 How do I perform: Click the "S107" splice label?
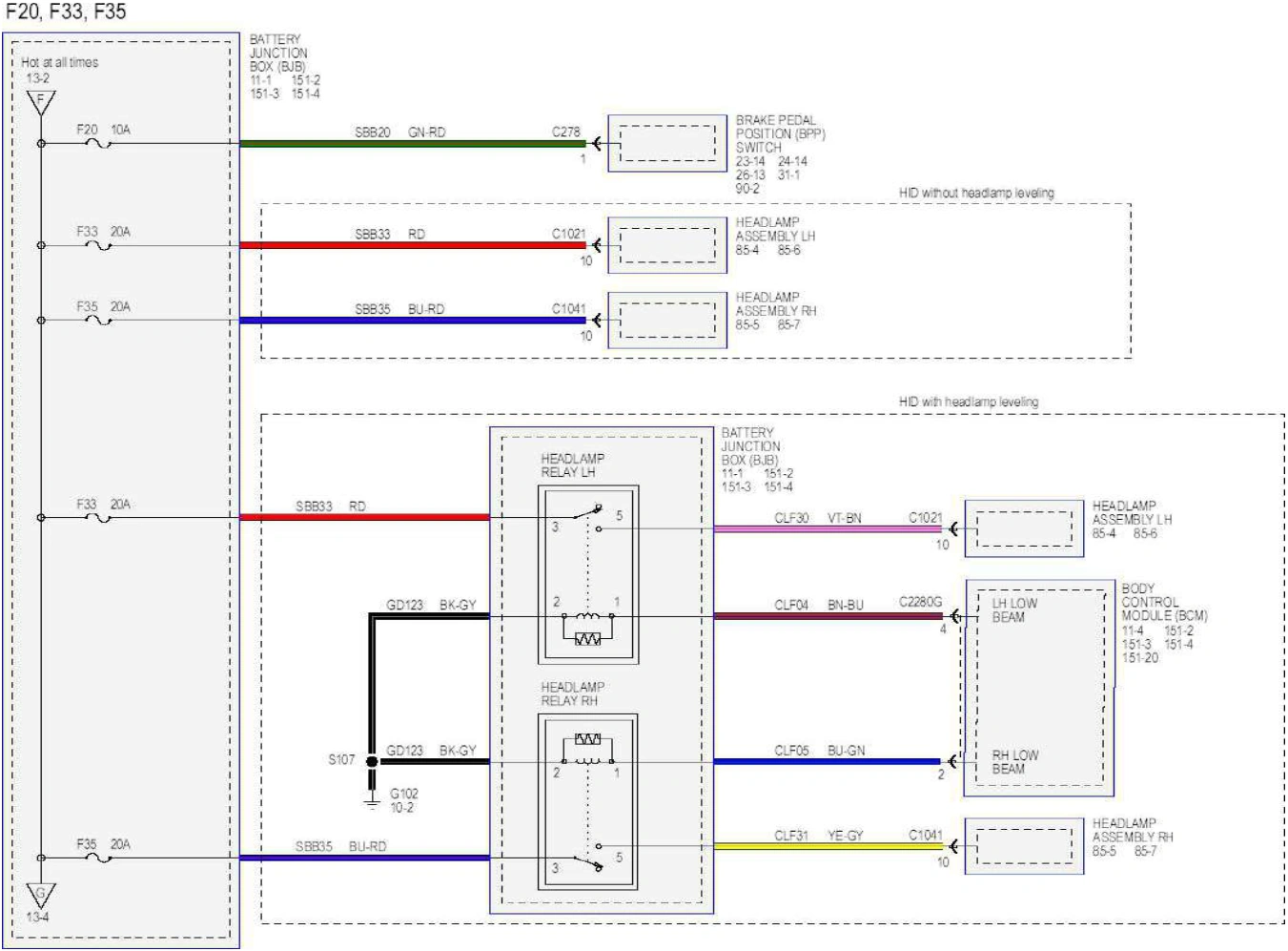tap(341, 759)
